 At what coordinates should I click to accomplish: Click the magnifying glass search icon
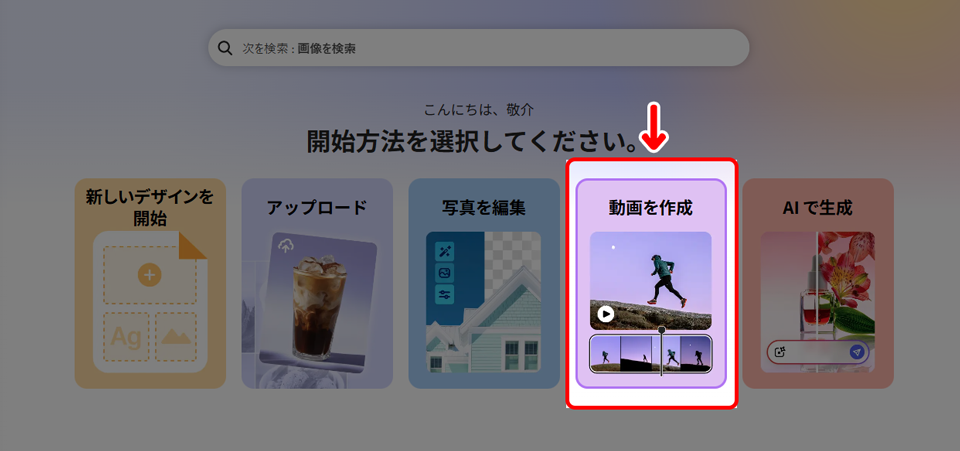225,48
